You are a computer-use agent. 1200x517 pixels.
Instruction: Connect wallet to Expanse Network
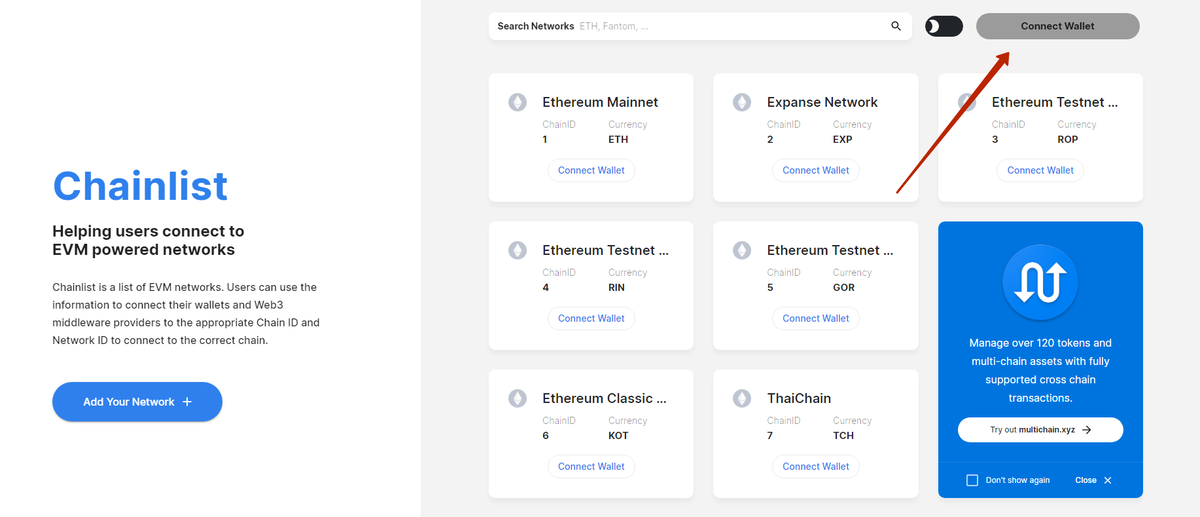815,170
